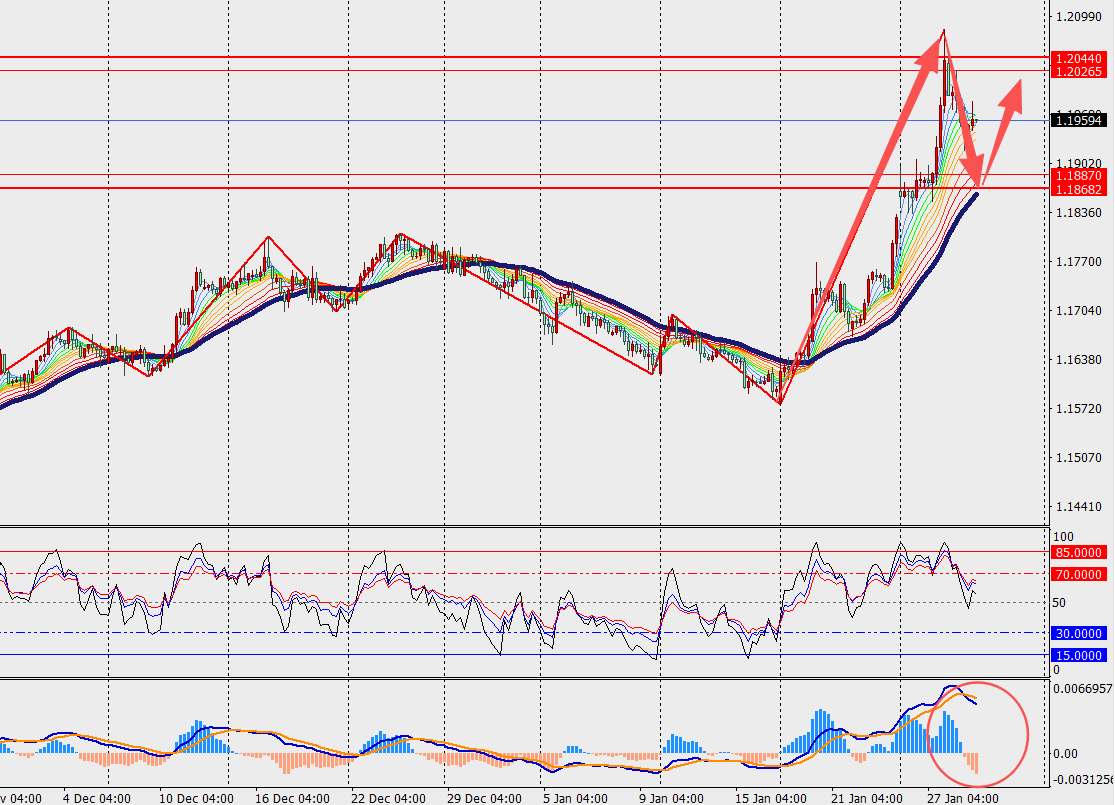Select the blue 15.0000 oversold level label
The image size is (1115, 805).
(1079, 656)
